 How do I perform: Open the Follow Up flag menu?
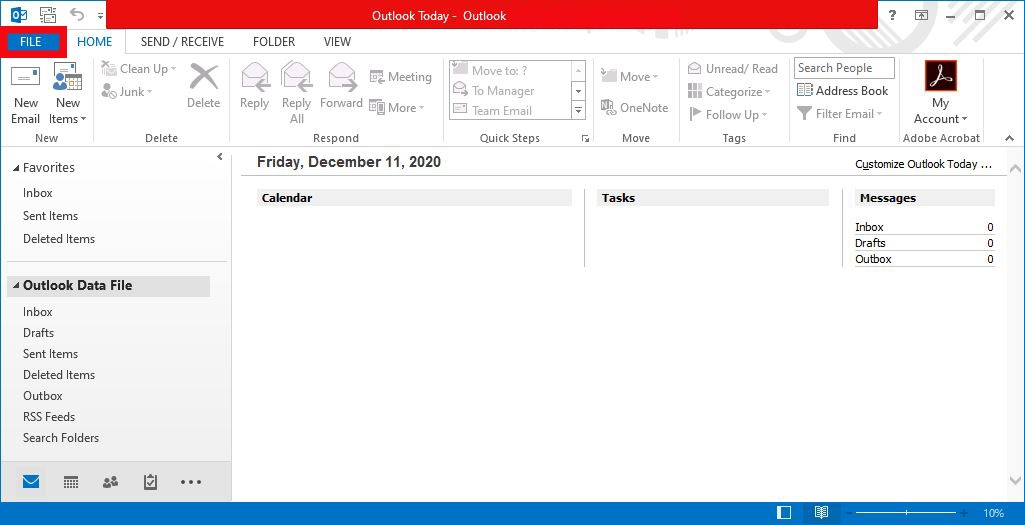coord(728,114)
